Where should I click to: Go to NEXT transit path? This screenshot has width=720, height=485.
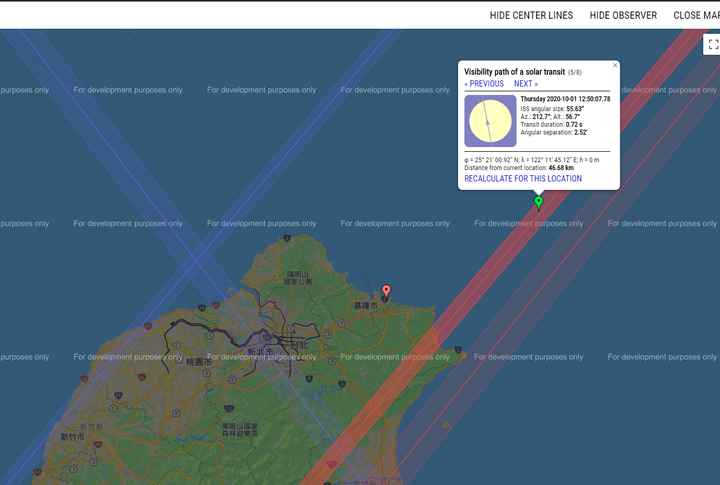526,84
